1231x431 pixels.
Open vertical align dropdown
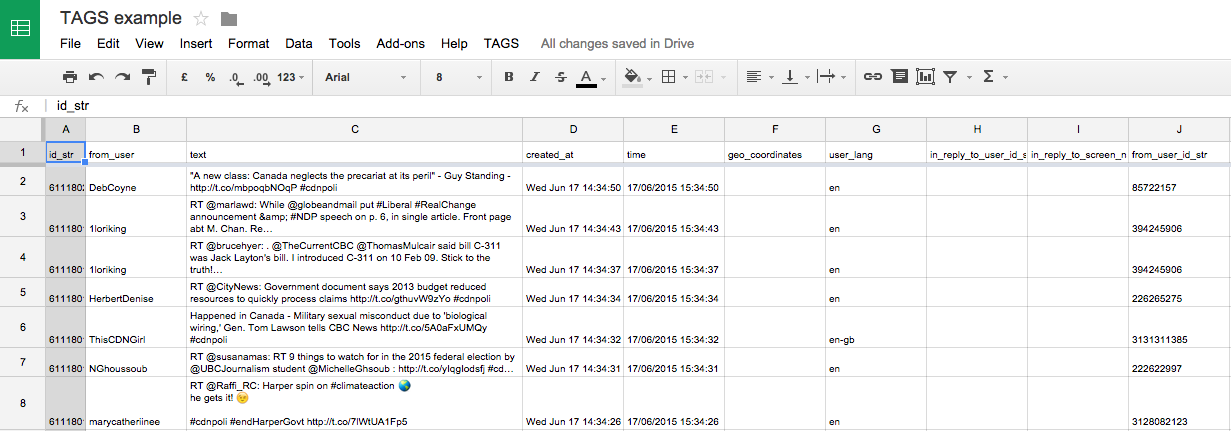[x=794, y=76]
